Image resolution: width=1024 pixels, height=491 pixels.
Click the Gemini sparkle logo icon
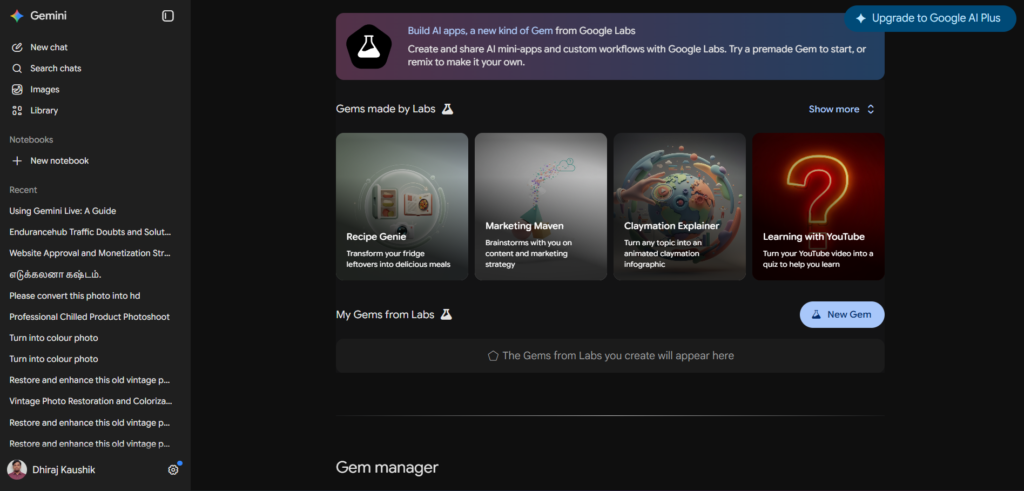17,16
